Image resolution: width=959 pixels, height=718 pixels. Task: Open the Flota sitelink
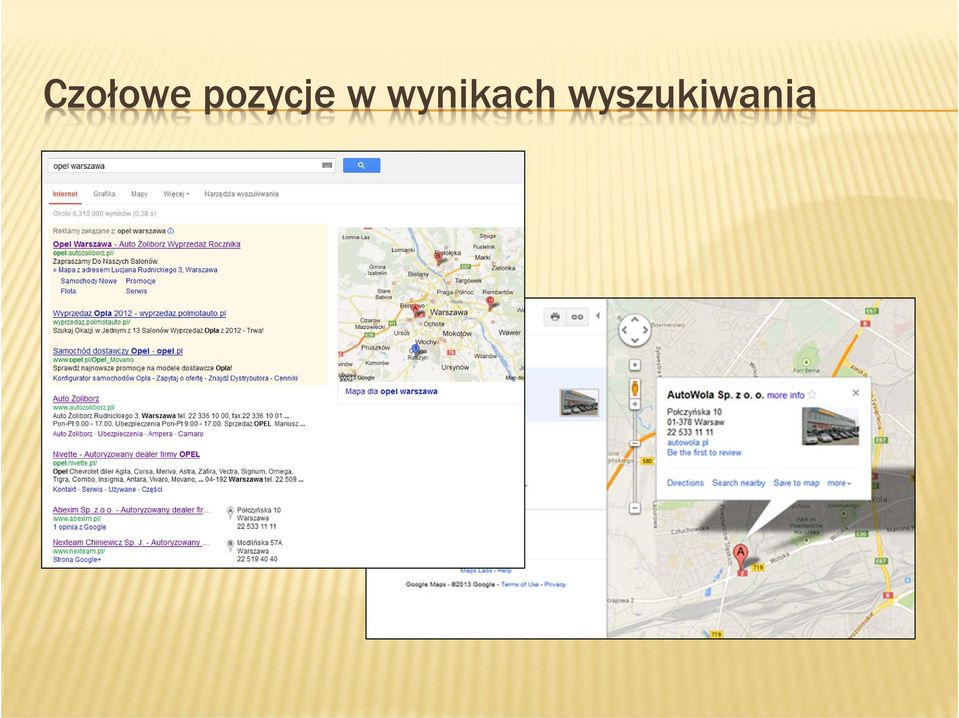point(68,291)
